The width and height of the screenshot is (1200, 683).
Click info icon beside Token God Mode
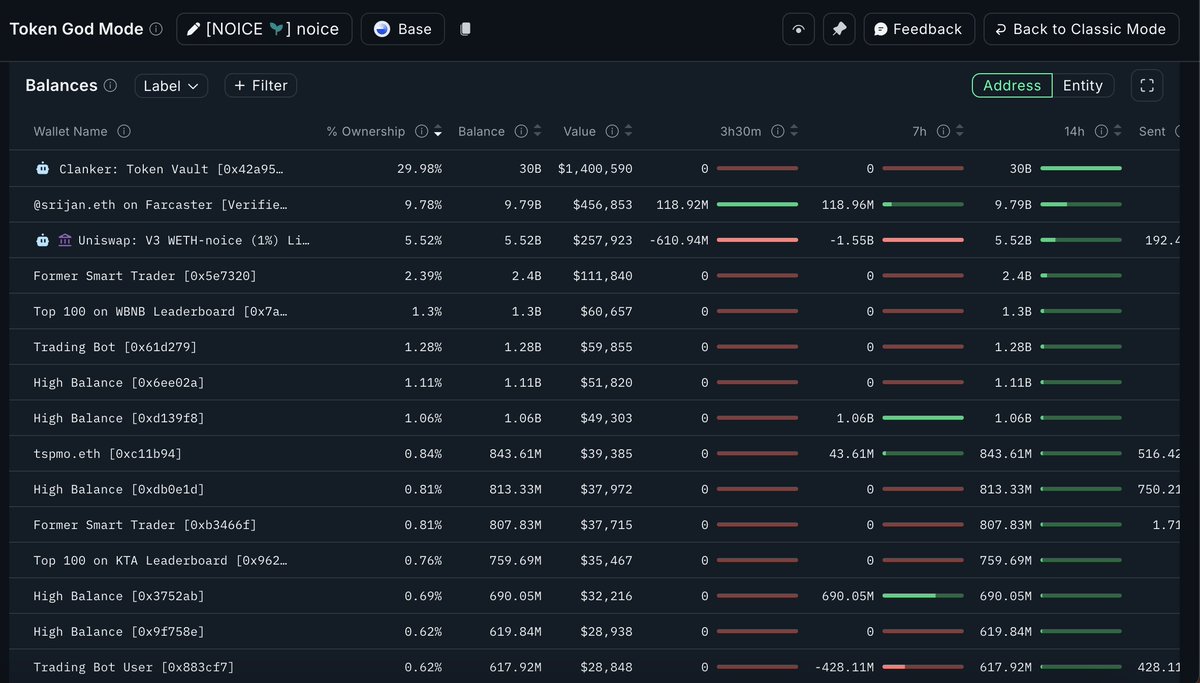coord(156,29)
